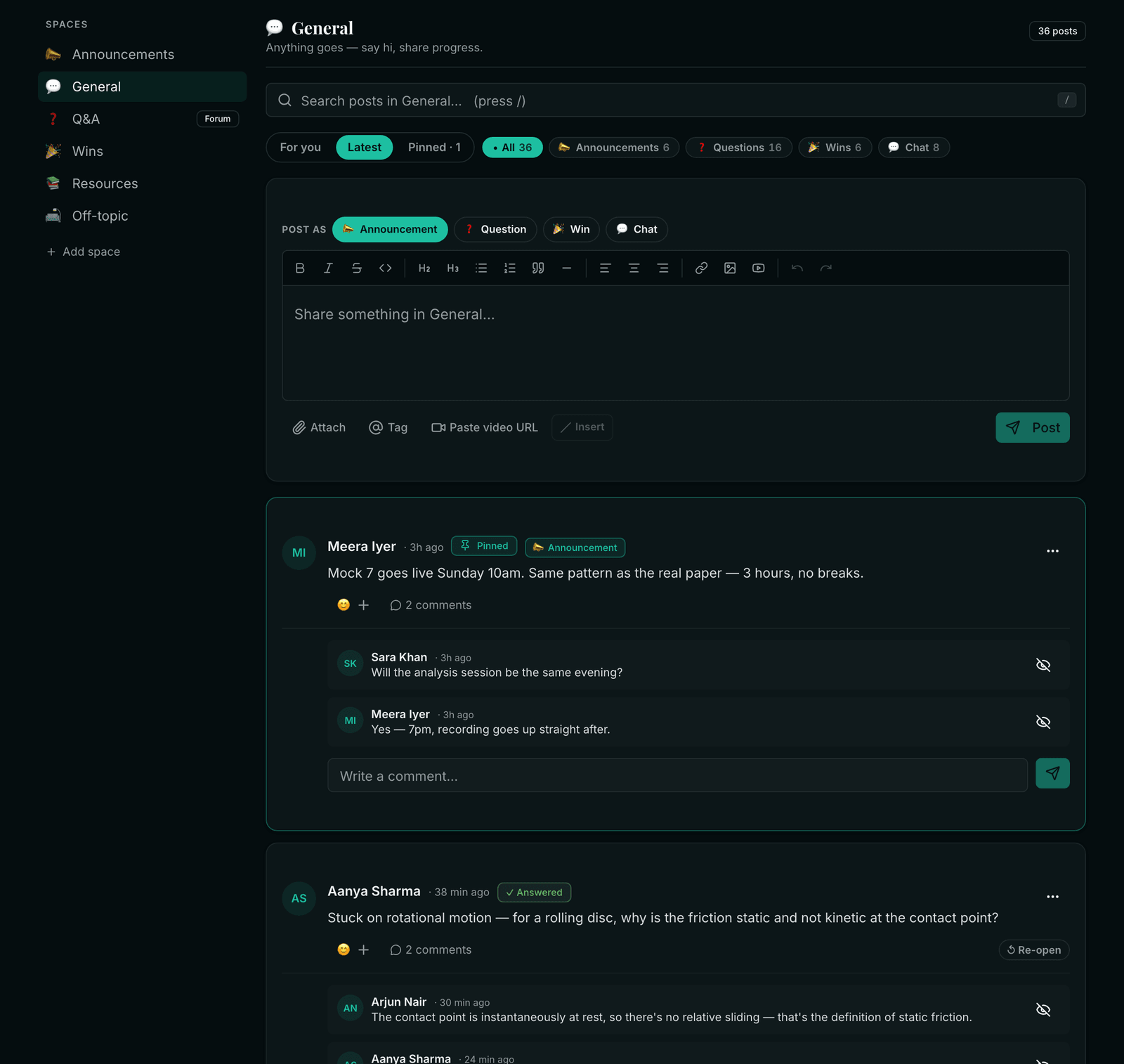The height and width of the screenshot is (1064, 1124).
Task: Re-open Aanya Sharma's answered question
Action: (x=1034, y=949)
